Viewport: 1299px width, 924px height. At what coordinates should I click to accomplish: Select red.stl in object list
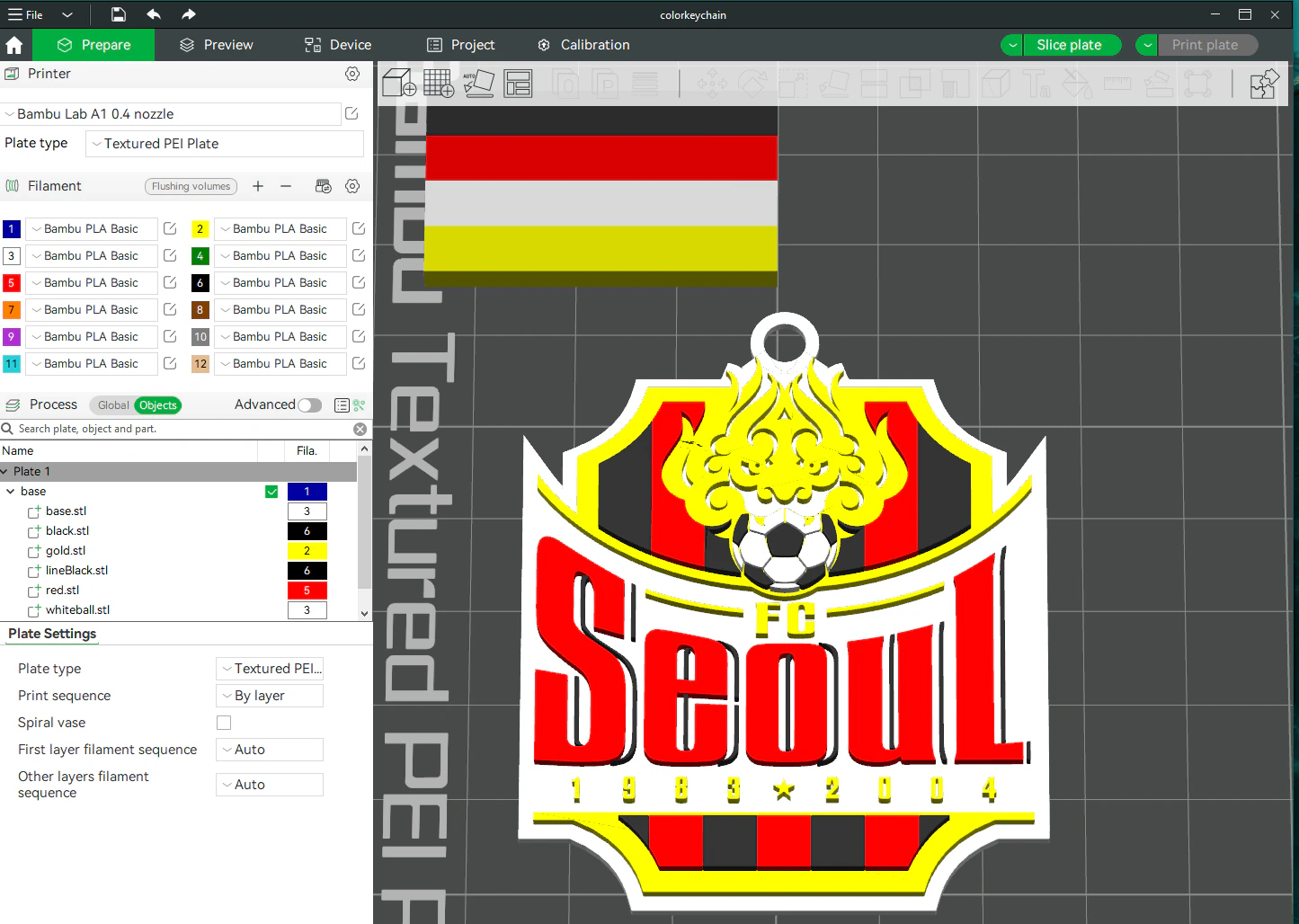tap(62, 591)
